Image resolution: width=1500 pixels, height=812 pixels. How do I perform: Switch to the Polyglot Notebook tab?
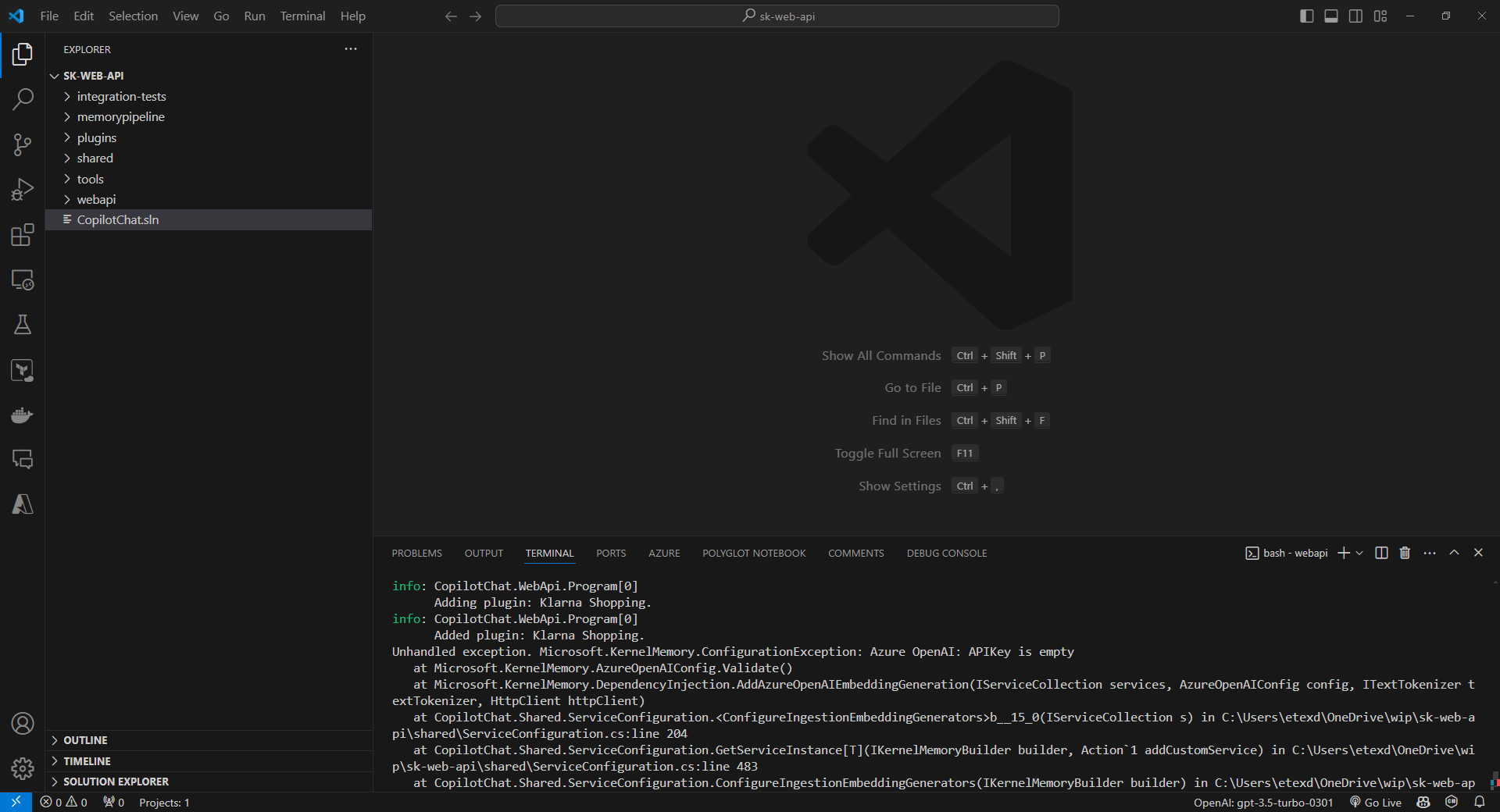tap(754, 553)
